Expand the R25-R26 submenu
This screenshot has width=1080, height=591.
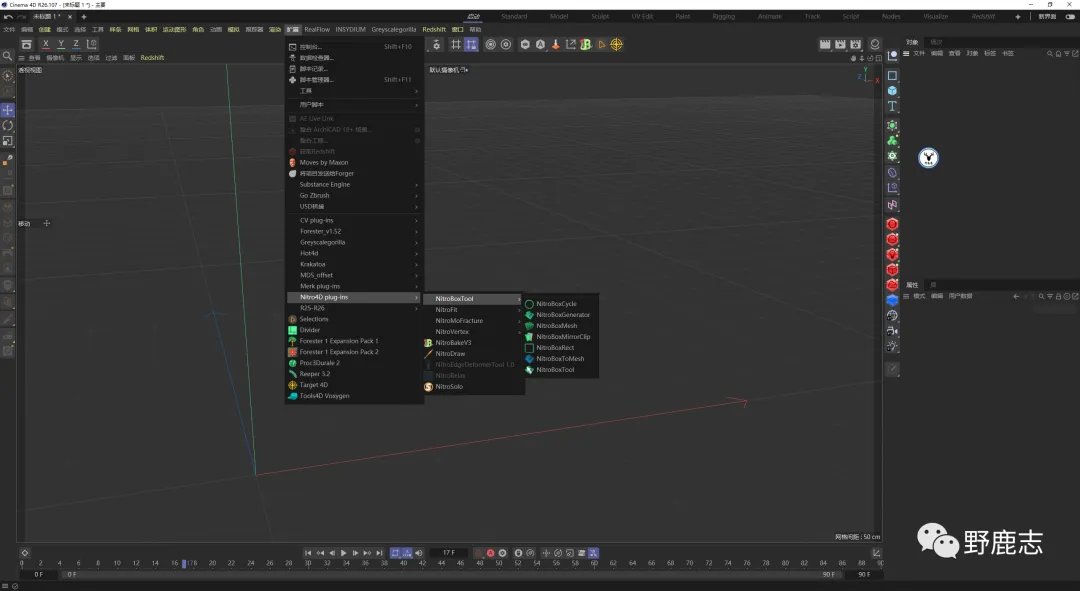[354, 308]
